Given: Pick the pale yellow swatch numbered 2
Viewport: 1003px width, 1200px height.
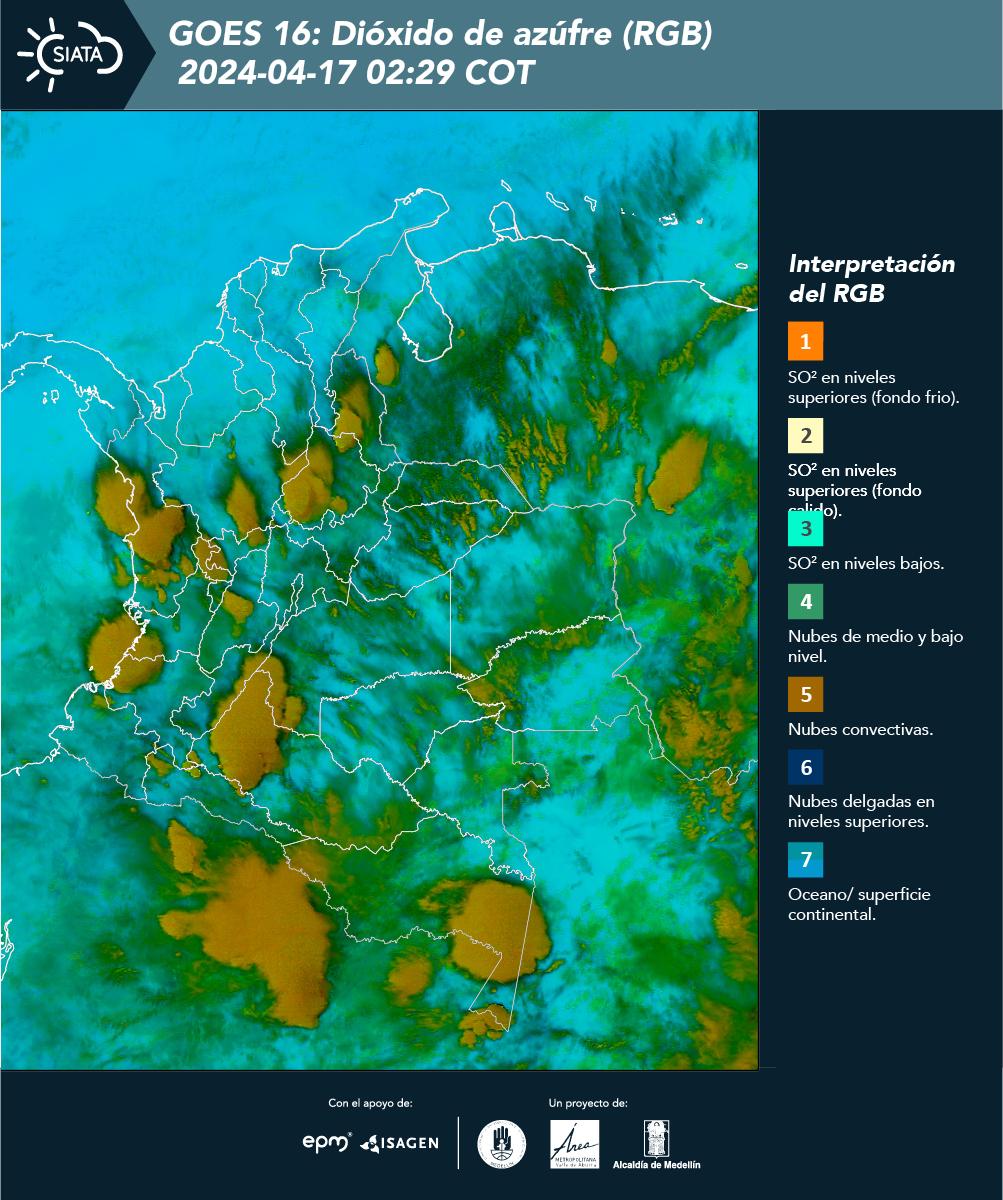Looking at the screenshot, I should (x=805, y=437).
